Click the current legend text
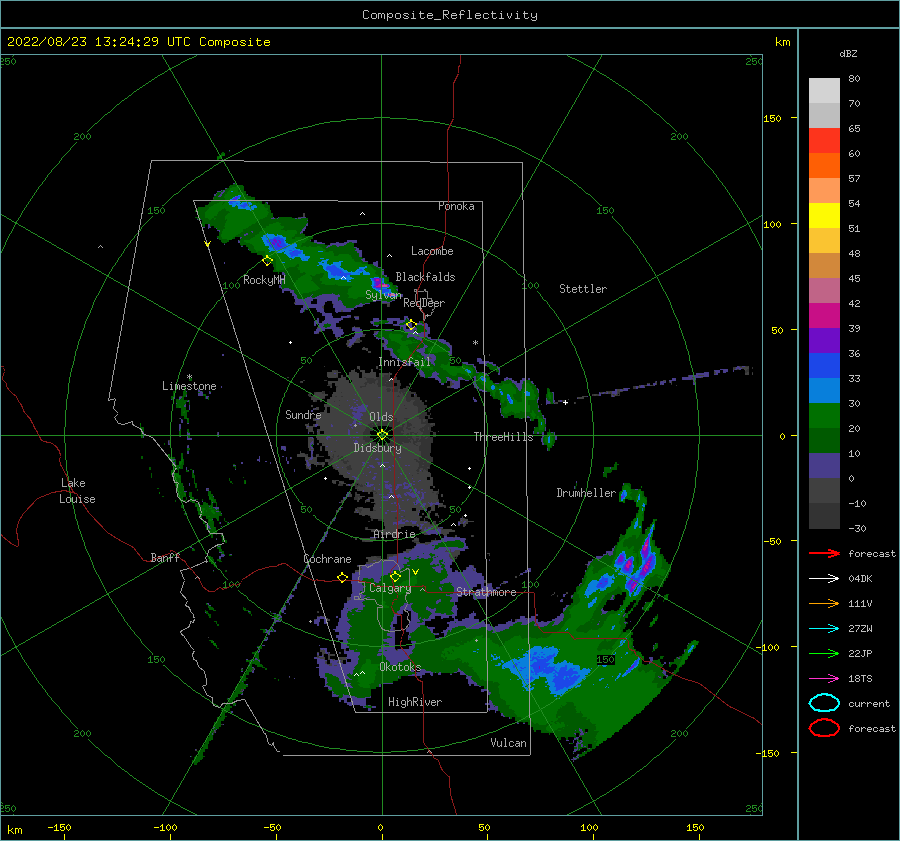Image resolution: width=900 pixels, height=841 pixels. point(868,704)
